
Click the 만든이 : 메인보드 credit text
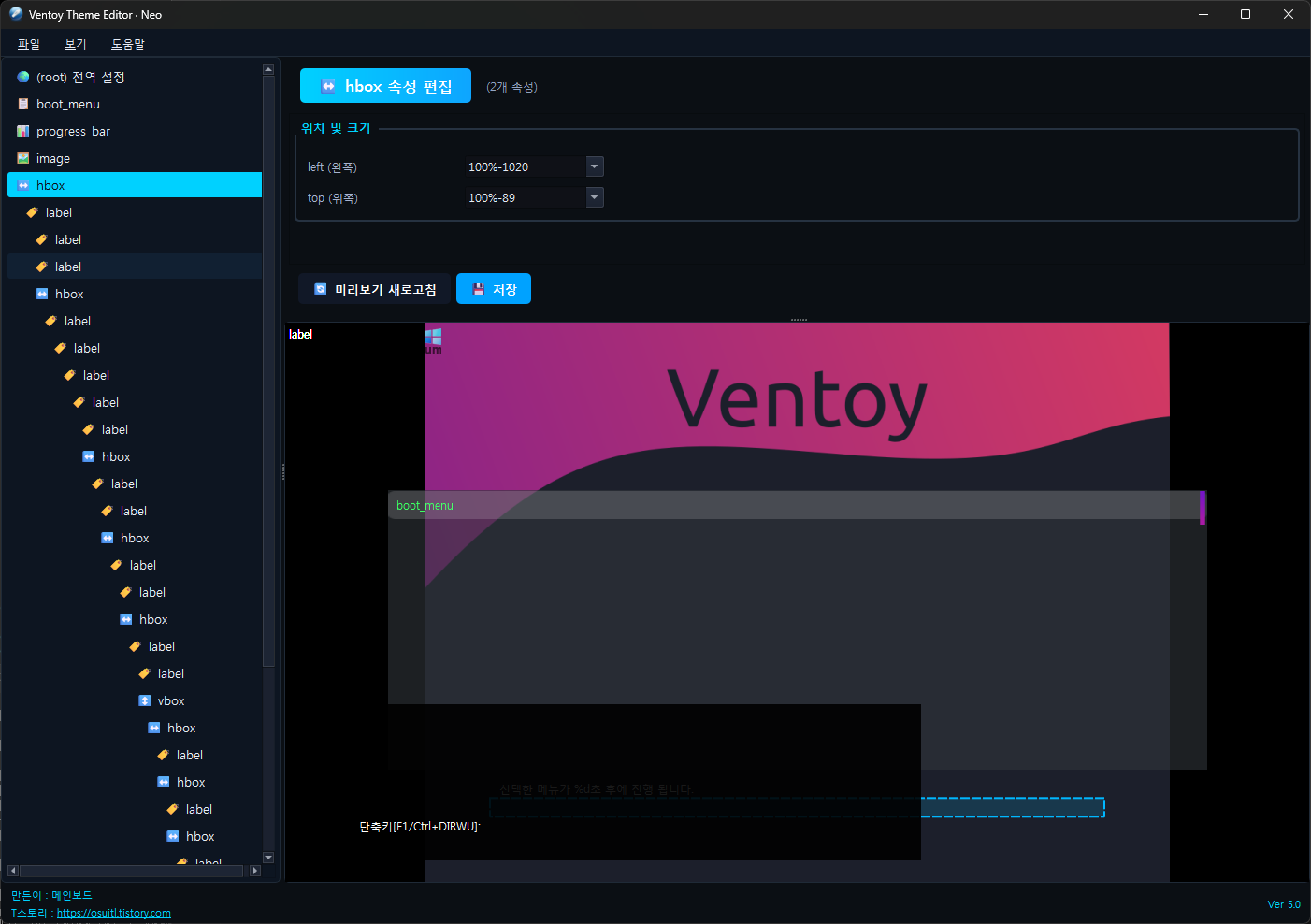pyautogui.click(x=51, y=896)
